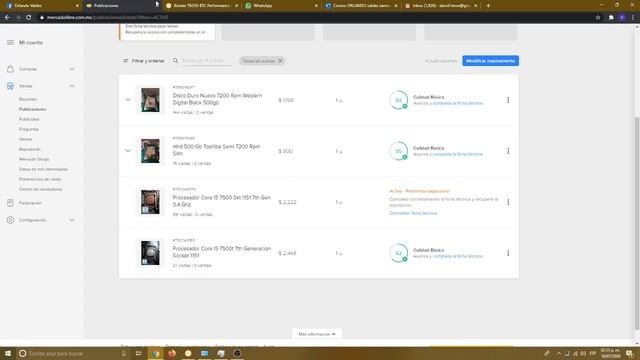Image resolution: width=640 pixels, height=360 pixels.
Task: Switch to the WhatsApp browser tab
Action: (281, 6)
